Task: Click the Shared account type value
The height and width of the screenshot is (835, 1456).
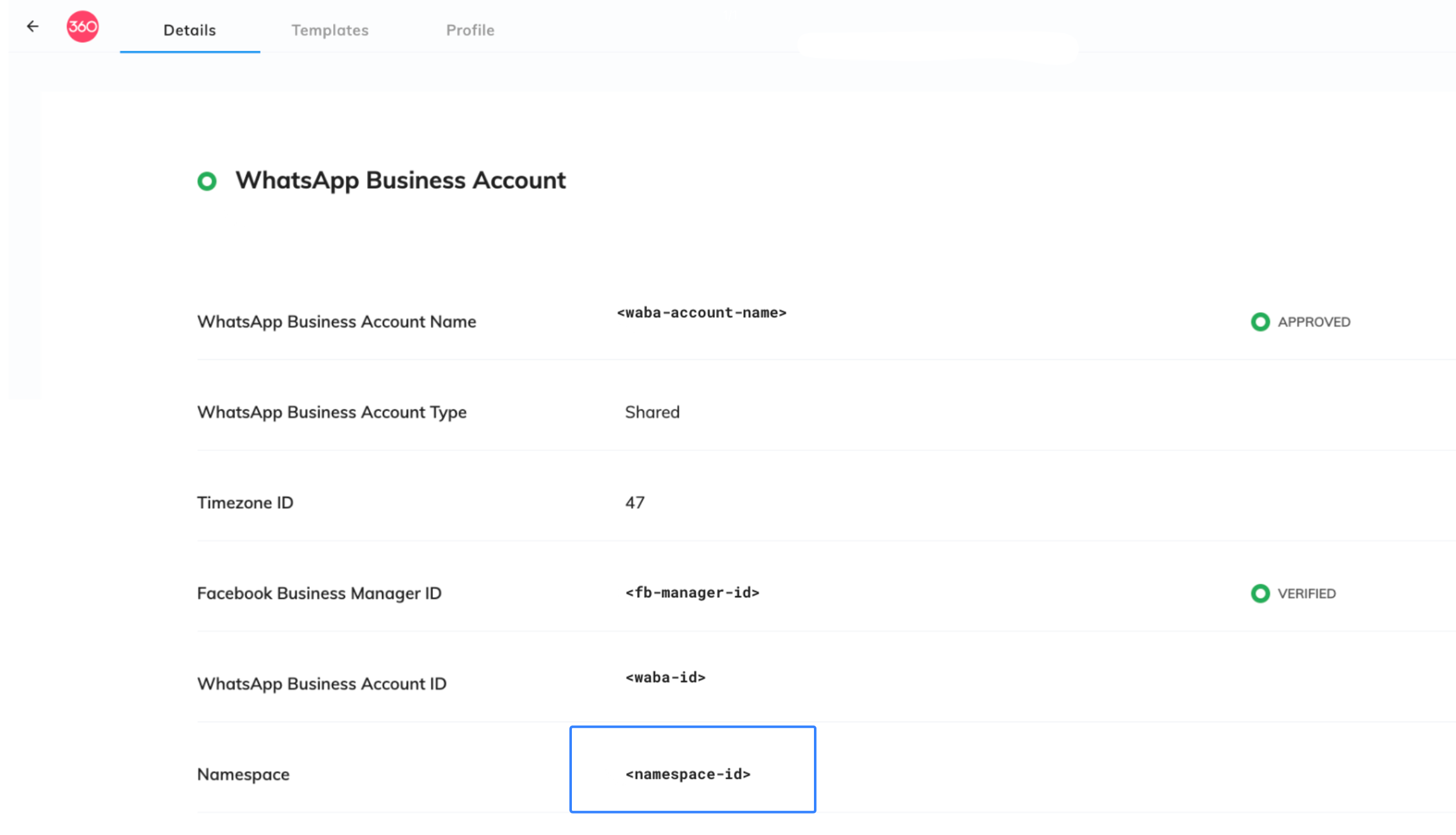Action: click(x=652, y=412)
